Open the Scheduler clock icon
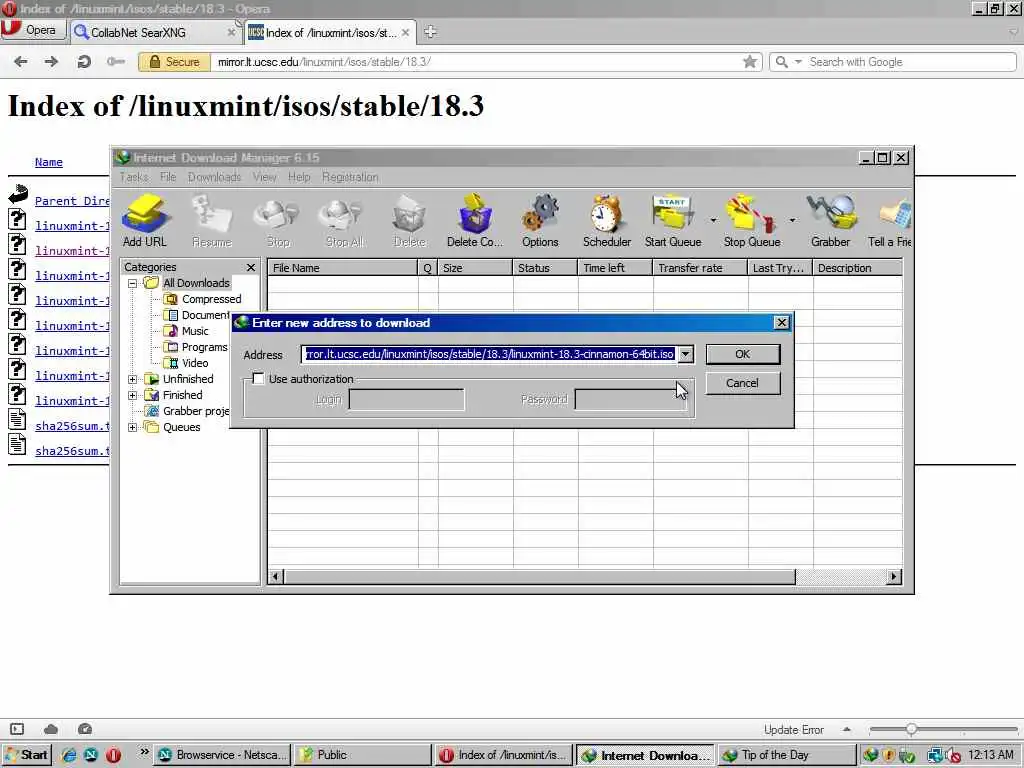The width and height of the screenshot is (1024, 768). click(607, 221)
